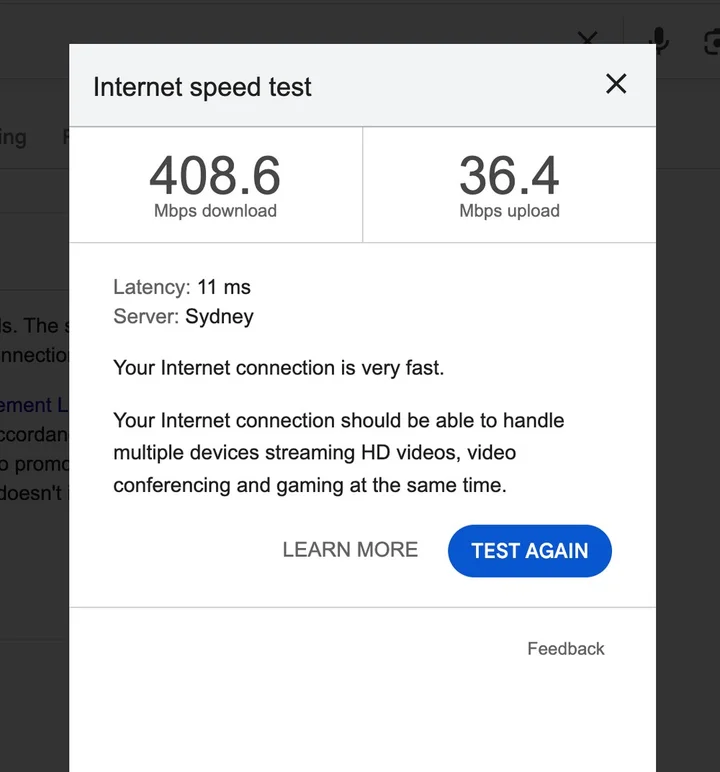Click the Internet speed test title

coord(202,87)
